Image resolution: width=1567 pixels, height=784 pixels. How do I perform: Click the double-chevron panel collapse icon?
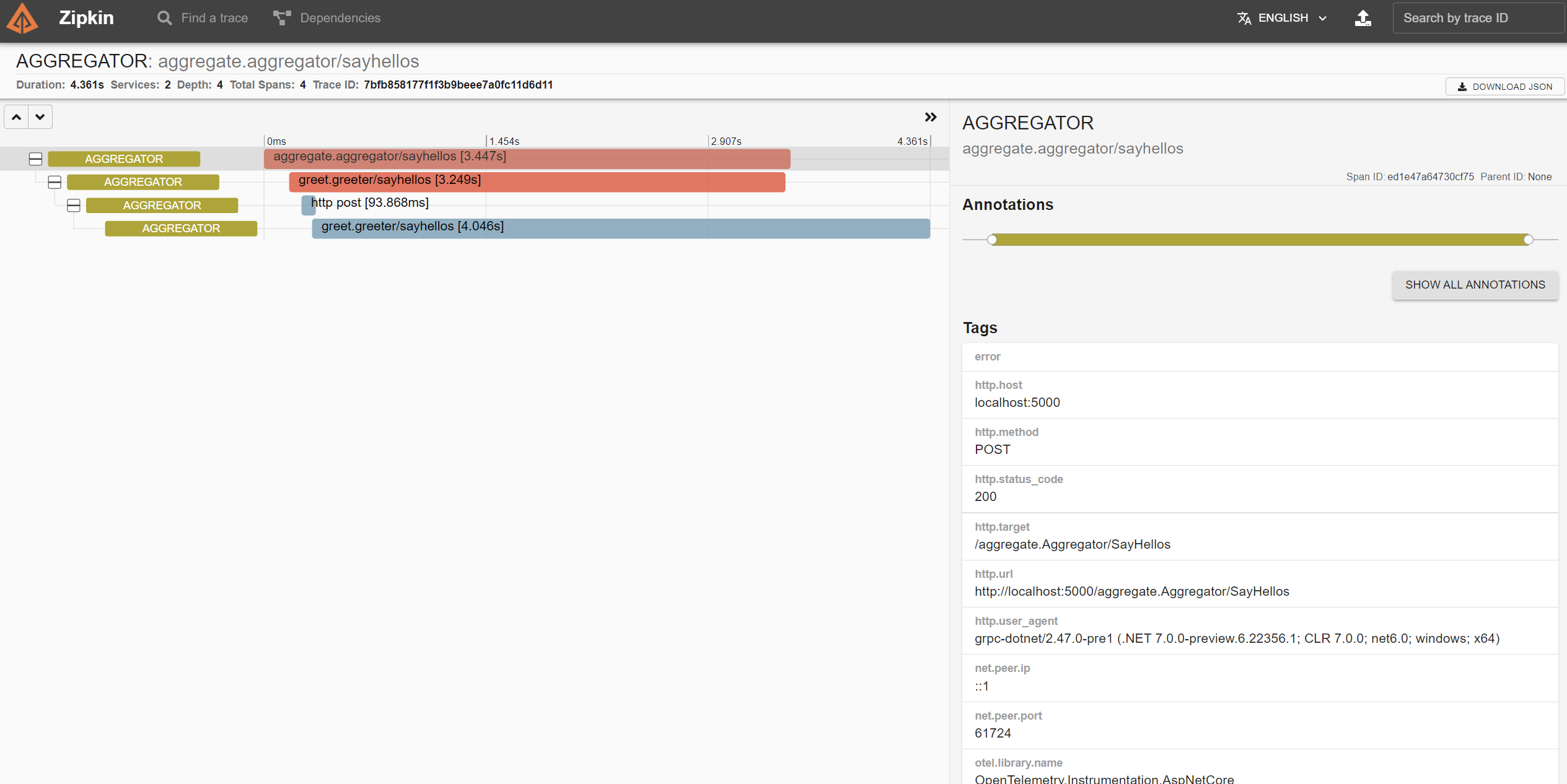click(930, 117)
